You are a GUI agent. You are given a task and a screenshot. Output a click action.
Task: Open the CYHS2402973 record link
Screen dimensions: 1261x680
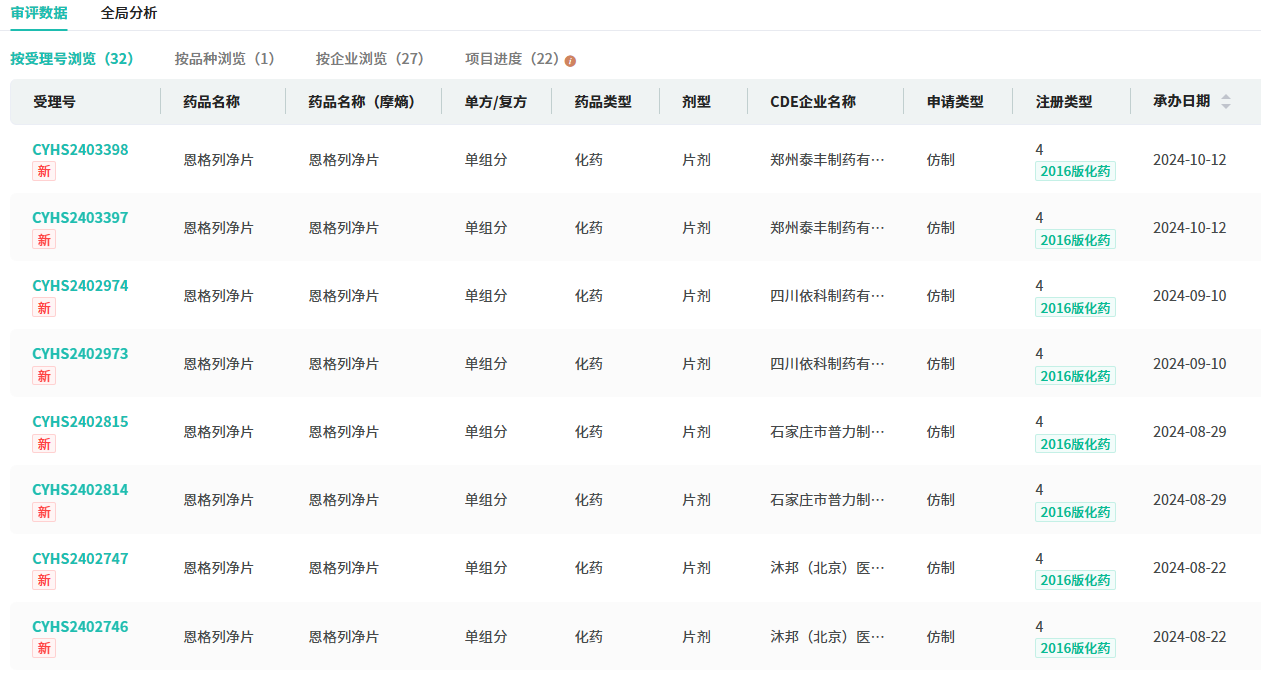pyautogui.click(x=80, y=354)
